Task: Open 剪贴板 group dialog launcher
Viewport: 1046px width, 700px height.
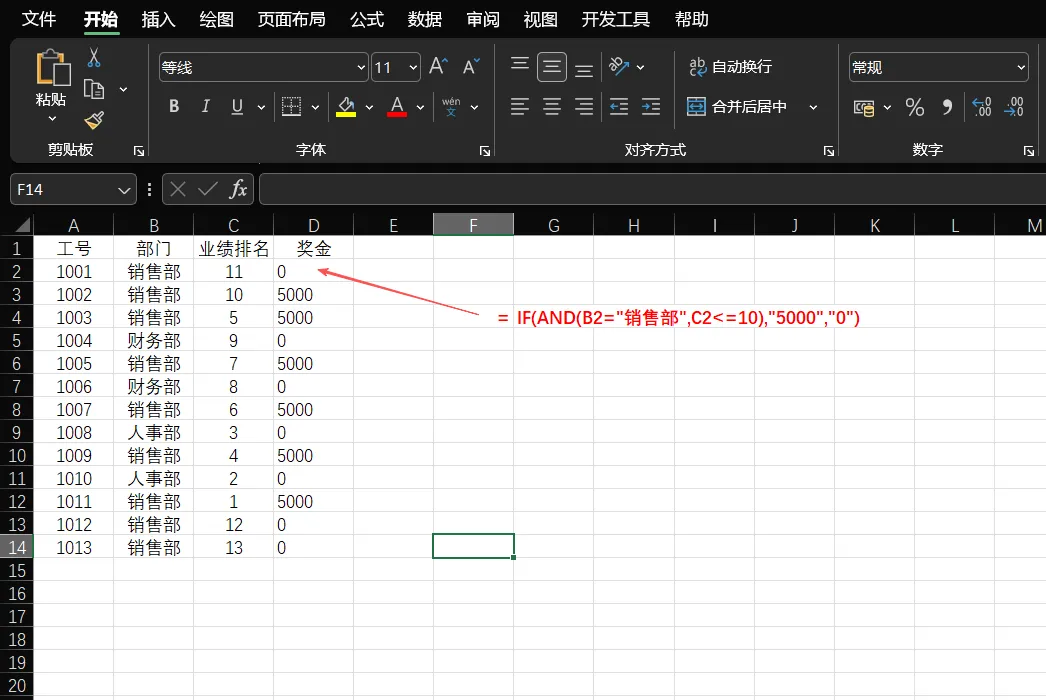Action: pyautogui.click(x=139, y=151)
